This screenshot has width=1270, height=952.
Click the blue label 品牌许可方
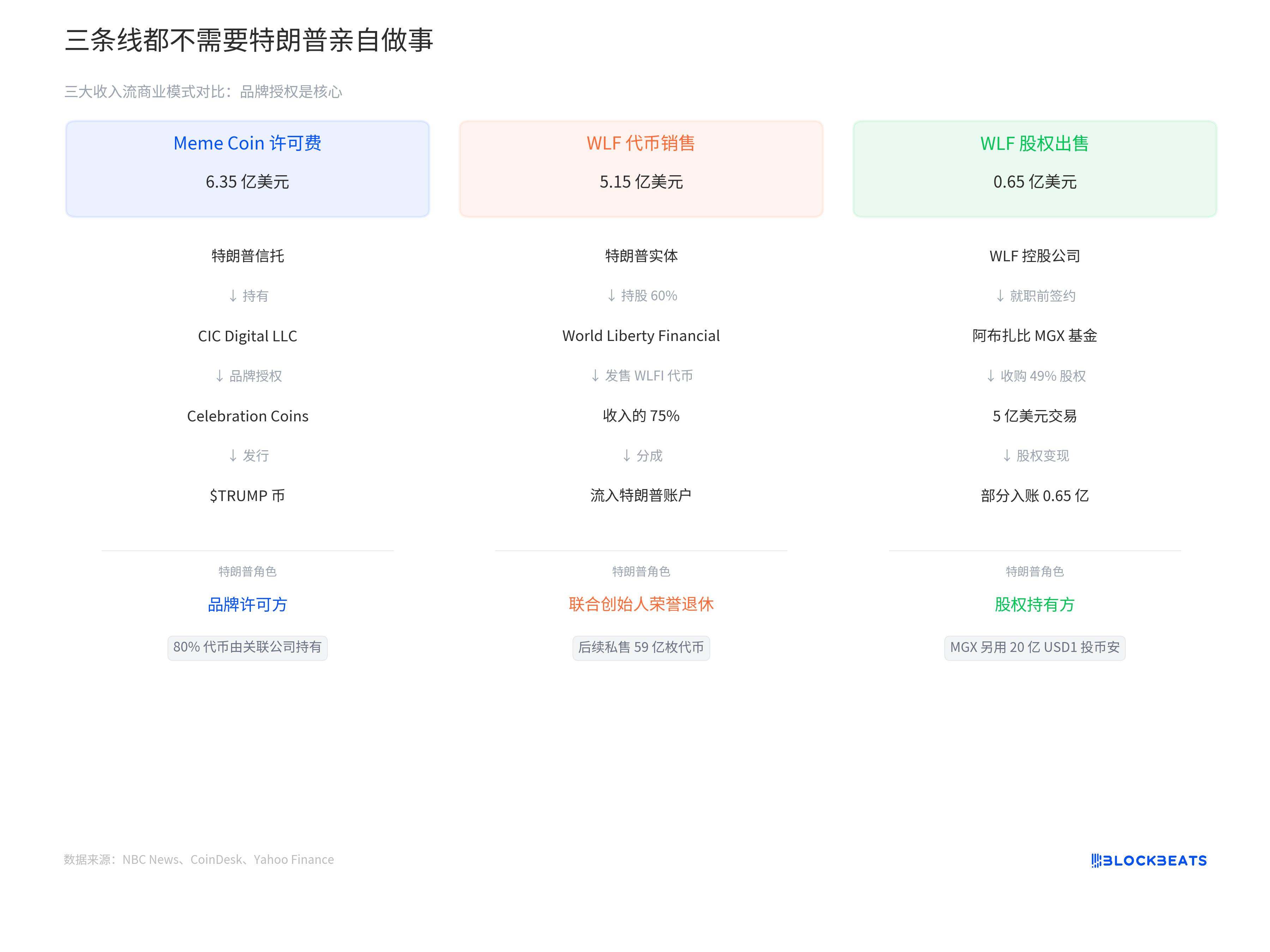point(247,604)
